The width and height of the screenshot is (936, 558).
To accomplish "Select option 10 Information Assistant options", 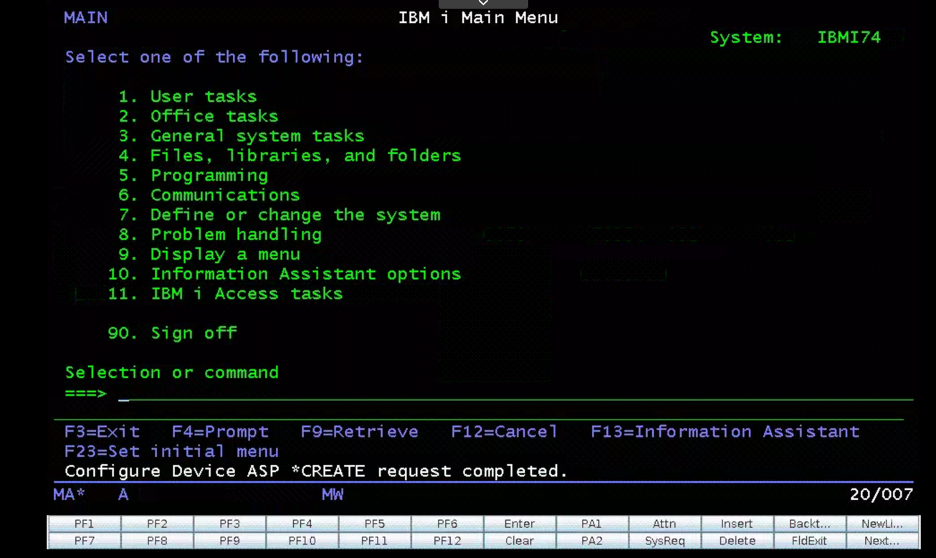I will 284,274.
